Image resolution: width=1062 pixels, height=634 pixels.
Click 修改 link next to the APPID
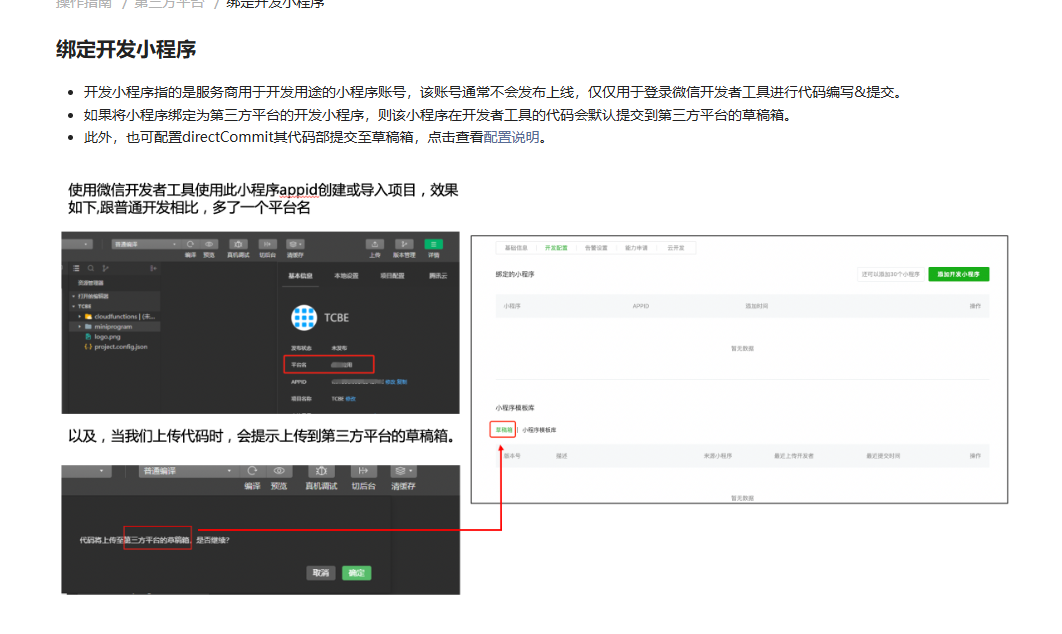390,382
